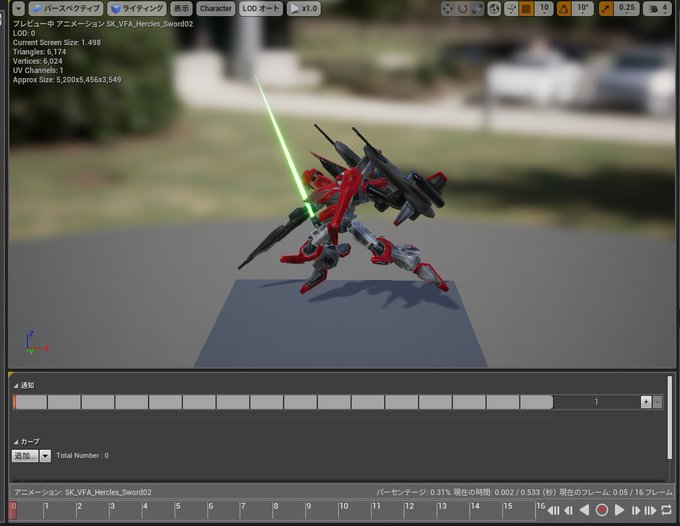
Task: Click the red scrub handle at frame 0
Action: coord(13,510)
